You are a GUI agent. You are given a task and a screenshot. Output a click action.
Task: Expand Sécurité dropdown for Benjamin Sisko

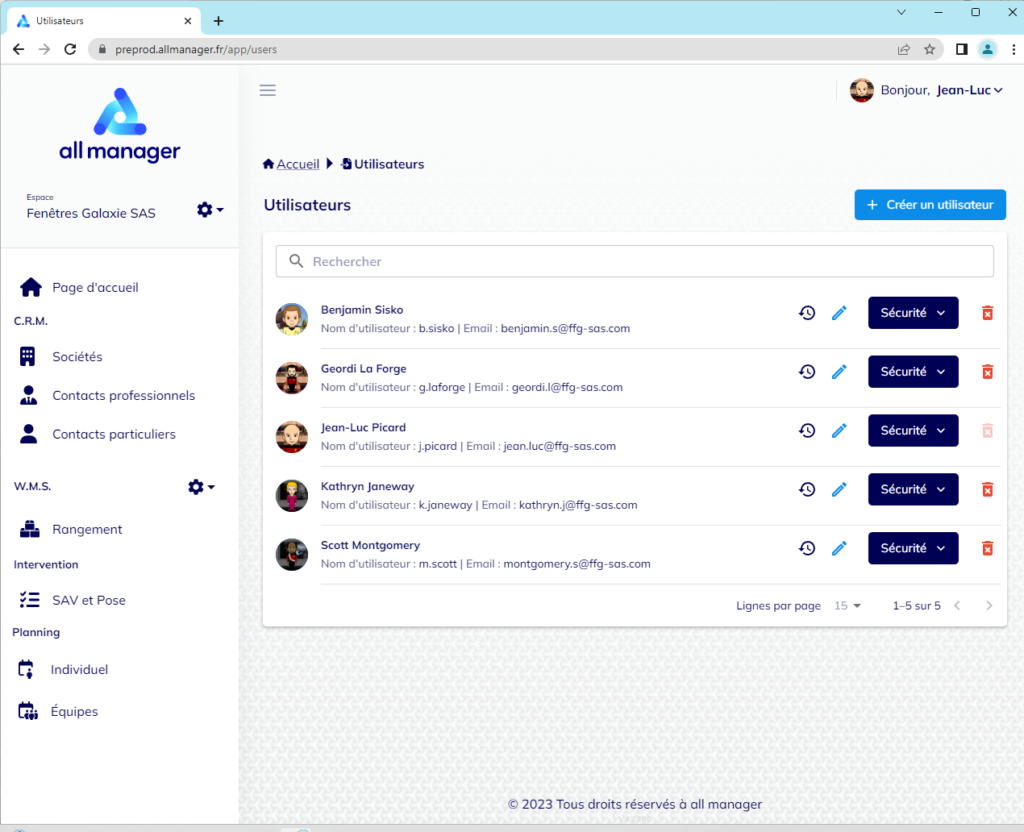click(912, 313)
